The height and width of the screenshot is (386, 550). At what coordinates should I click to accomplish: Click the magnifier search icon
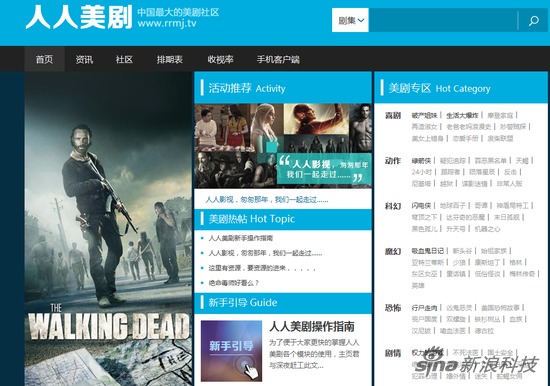click(534, 20)
